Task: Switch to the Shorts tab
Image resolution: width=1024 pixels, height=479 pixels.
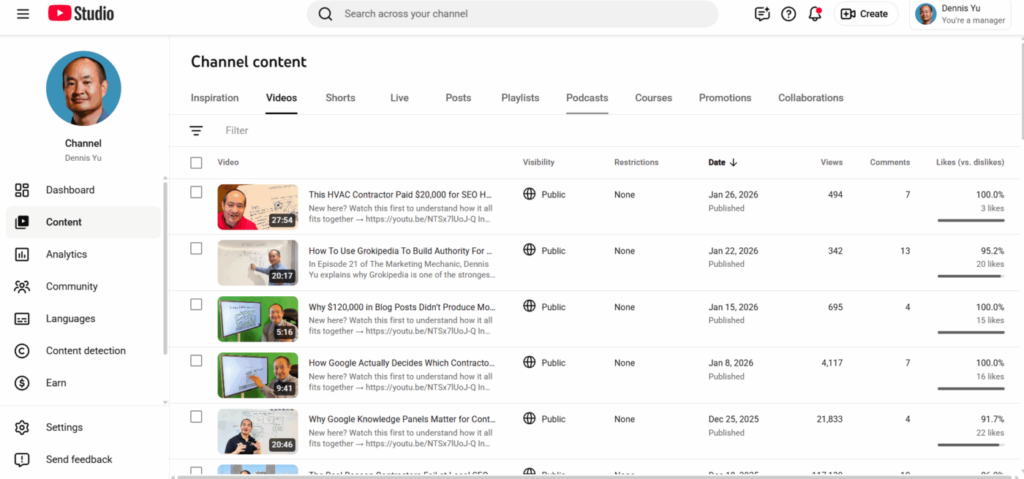Action: click(340, 98)
